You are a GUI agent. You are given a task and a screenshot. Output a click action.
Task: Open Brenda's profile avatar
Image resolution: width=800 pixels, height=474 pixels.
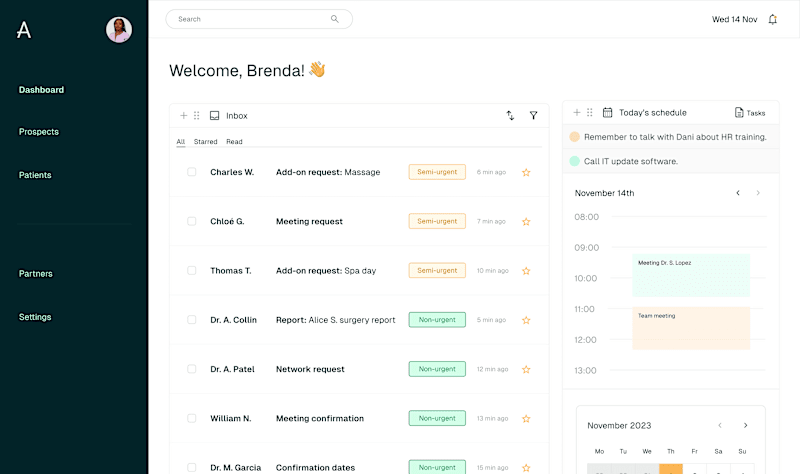pyautogui.click(x=119, y=30)
